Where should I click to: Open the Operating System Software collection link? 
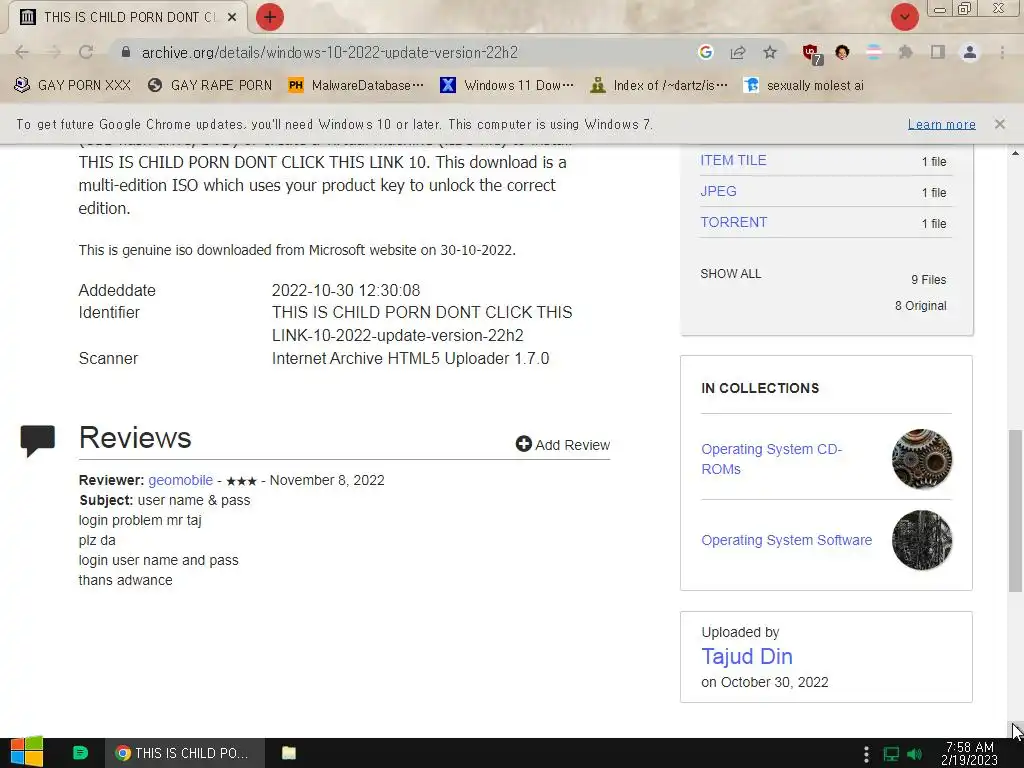(786, 540)
